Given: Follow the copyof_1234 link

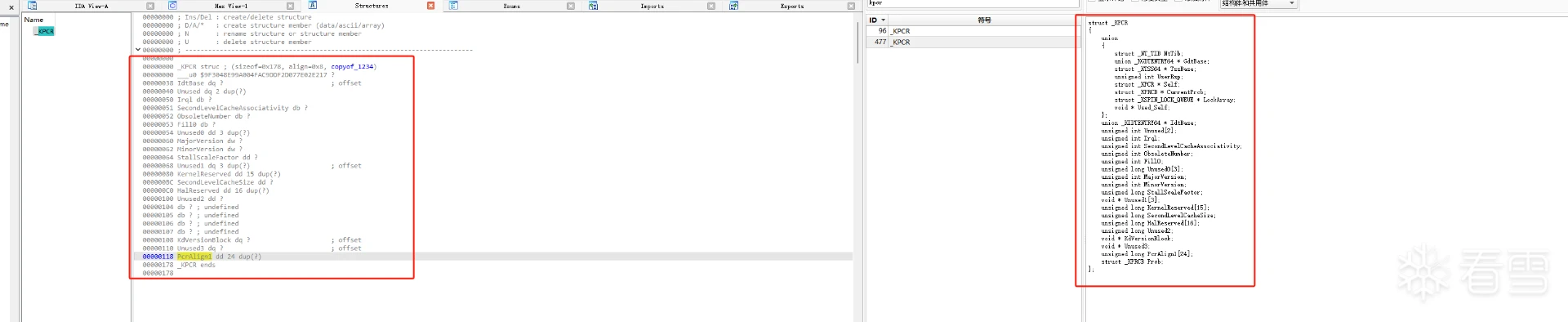Looking at the screenshot, I should (x=352, y=66).
